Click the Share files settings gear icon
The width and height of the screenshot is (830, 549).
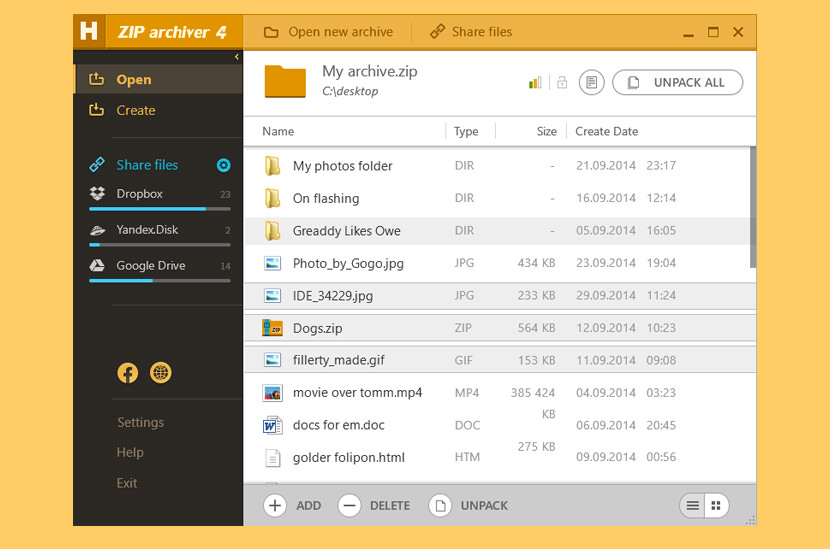[224, 165]
